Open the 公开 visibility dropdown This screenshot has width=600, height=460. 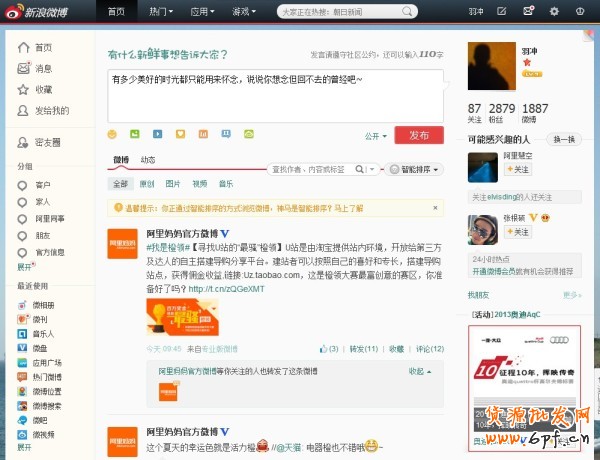pyautogui.click(x=375, y=136)
